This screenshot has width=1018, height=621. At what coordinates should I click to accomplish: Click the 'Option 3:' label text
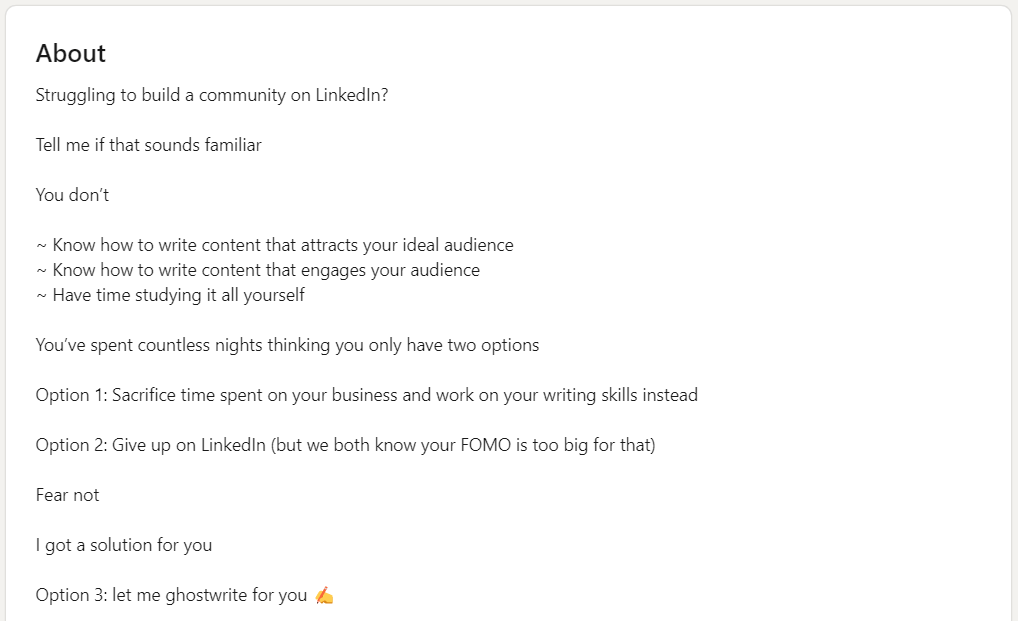71,595
